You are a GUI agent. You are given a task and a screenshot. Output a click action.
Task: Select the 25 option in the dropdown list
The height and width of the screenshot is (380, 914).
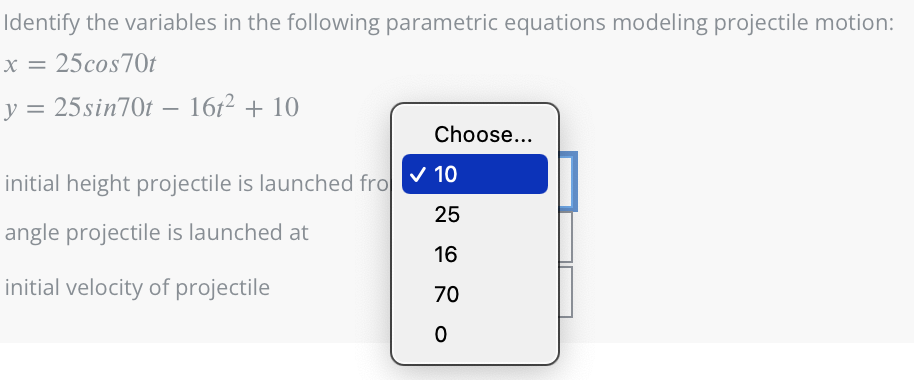coord(474,214)
